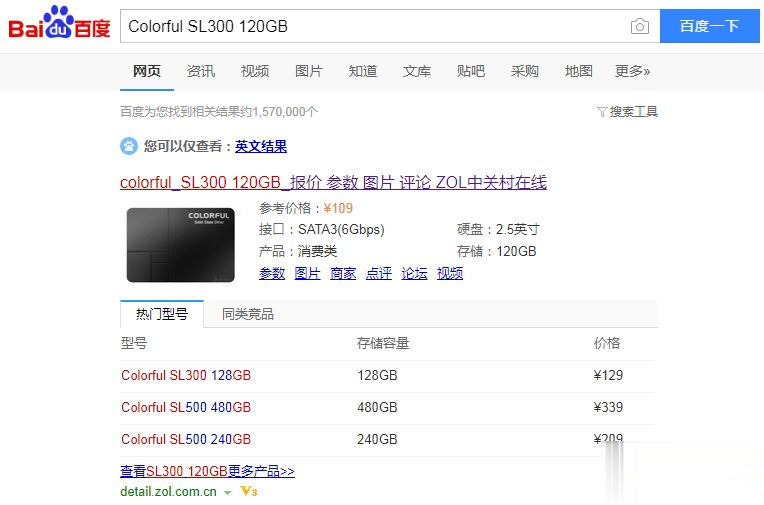Click the 百度一下 search button
Image resolution: width=764 pixels, height=505 pixels.
[x=709, y=26]
